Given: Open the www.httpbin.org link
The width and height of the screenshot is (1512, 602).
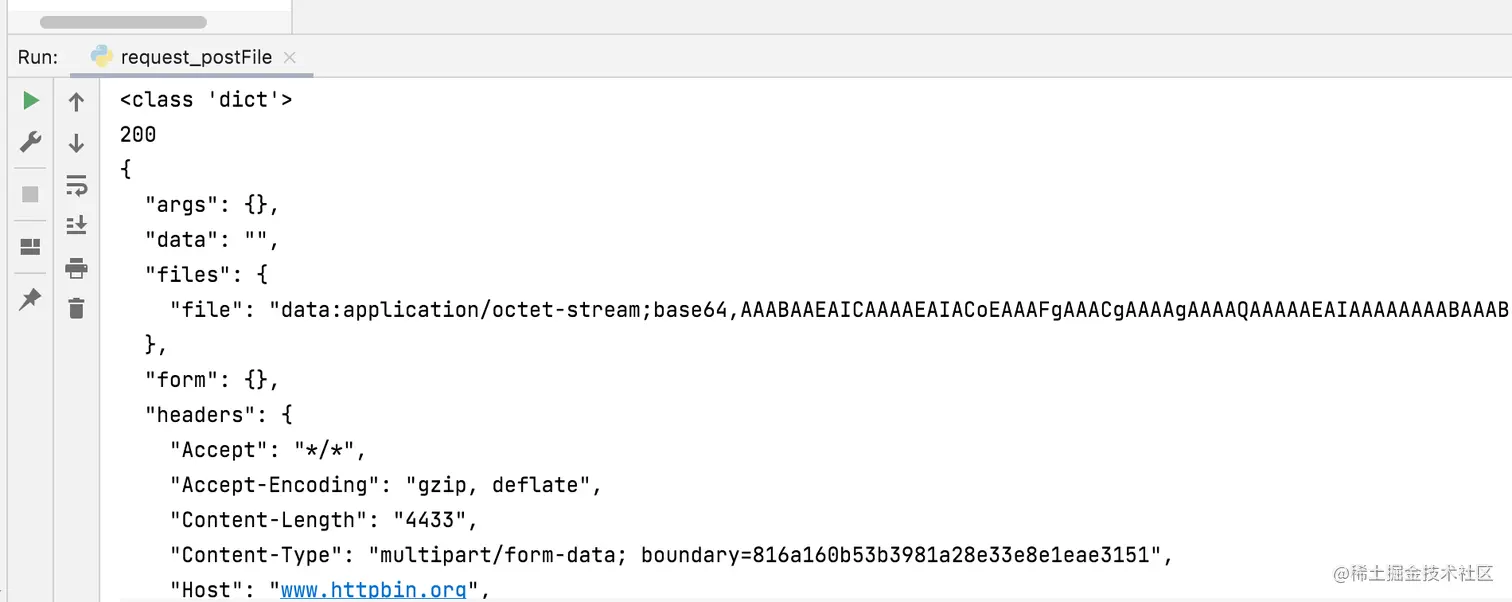Looking at the screenshot, I should [x=373, y=590].
